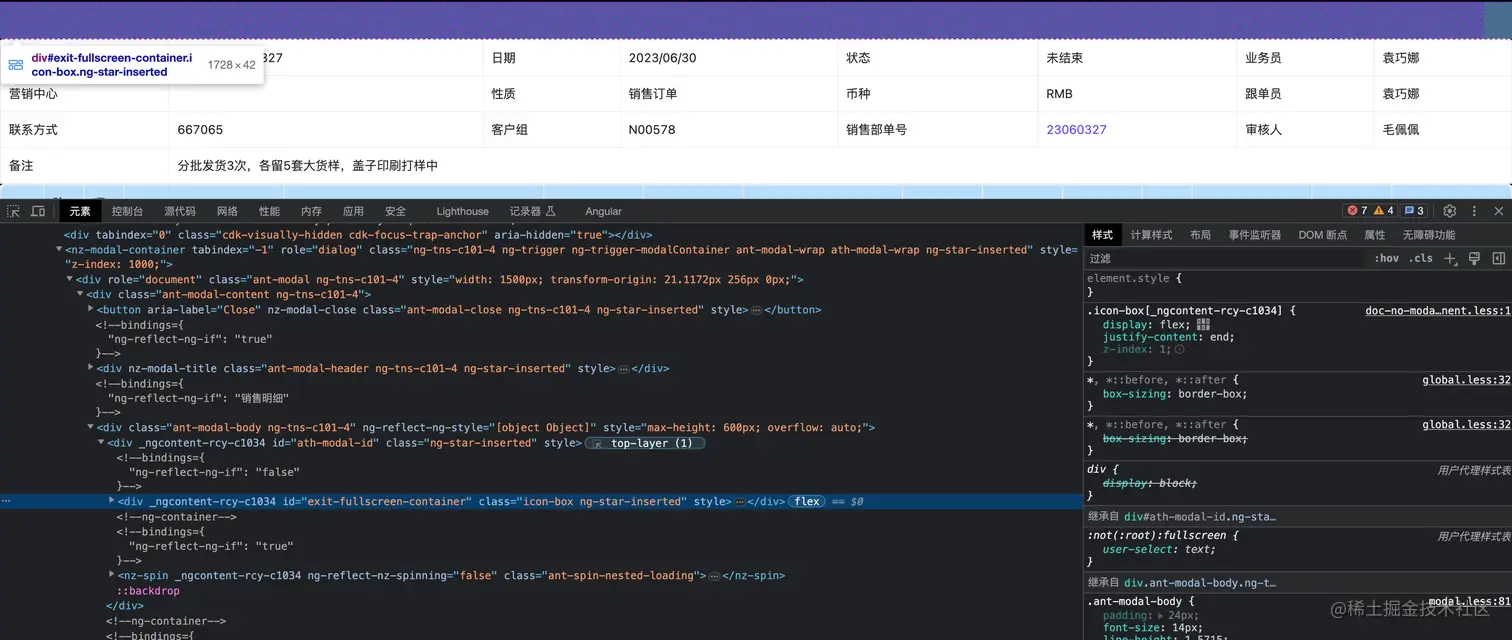Select the DOM 断点 sidebar tab

point(1323,235)
